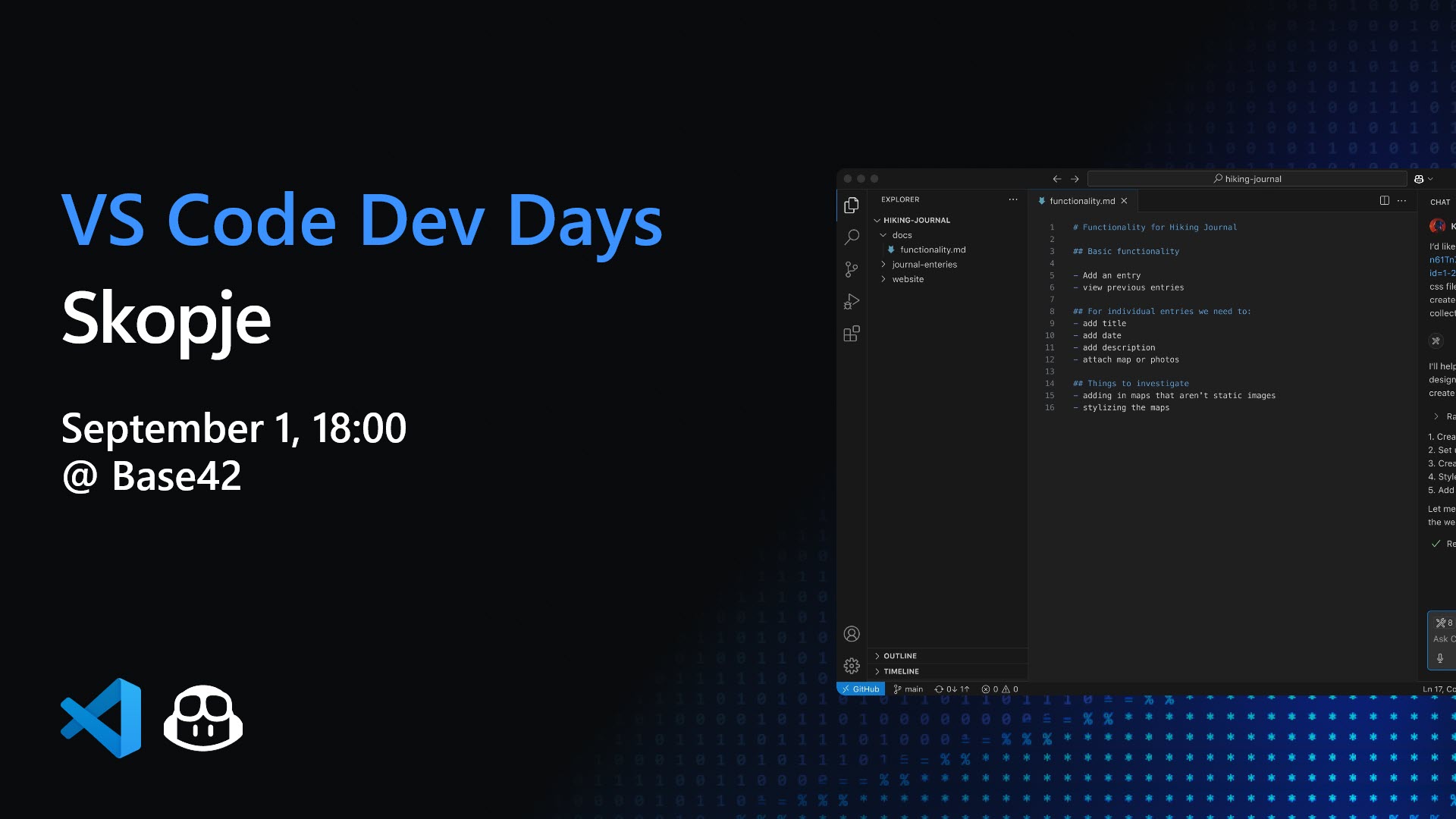Start voice chat with the microphone icon
Screen dimensions: 1456x819
click(x=1440, y=658)
